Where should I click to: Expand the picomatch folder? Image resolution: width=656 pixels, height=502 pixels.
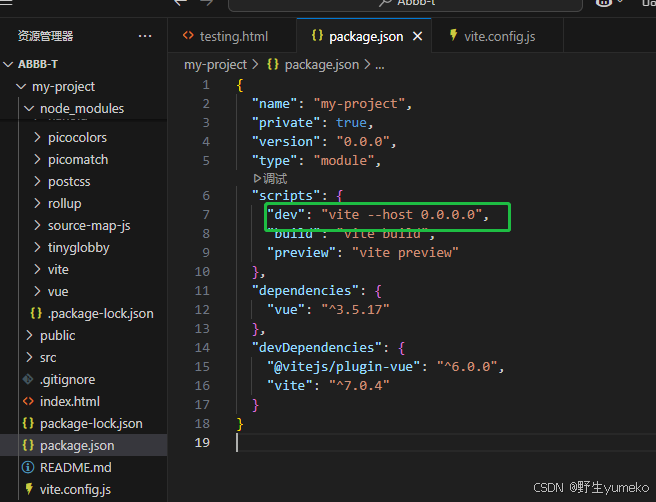tap(37, 159)
